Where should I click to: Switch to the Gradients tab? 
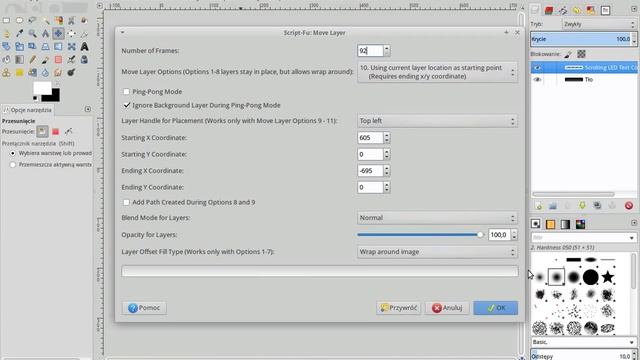(x=565, y=224)
